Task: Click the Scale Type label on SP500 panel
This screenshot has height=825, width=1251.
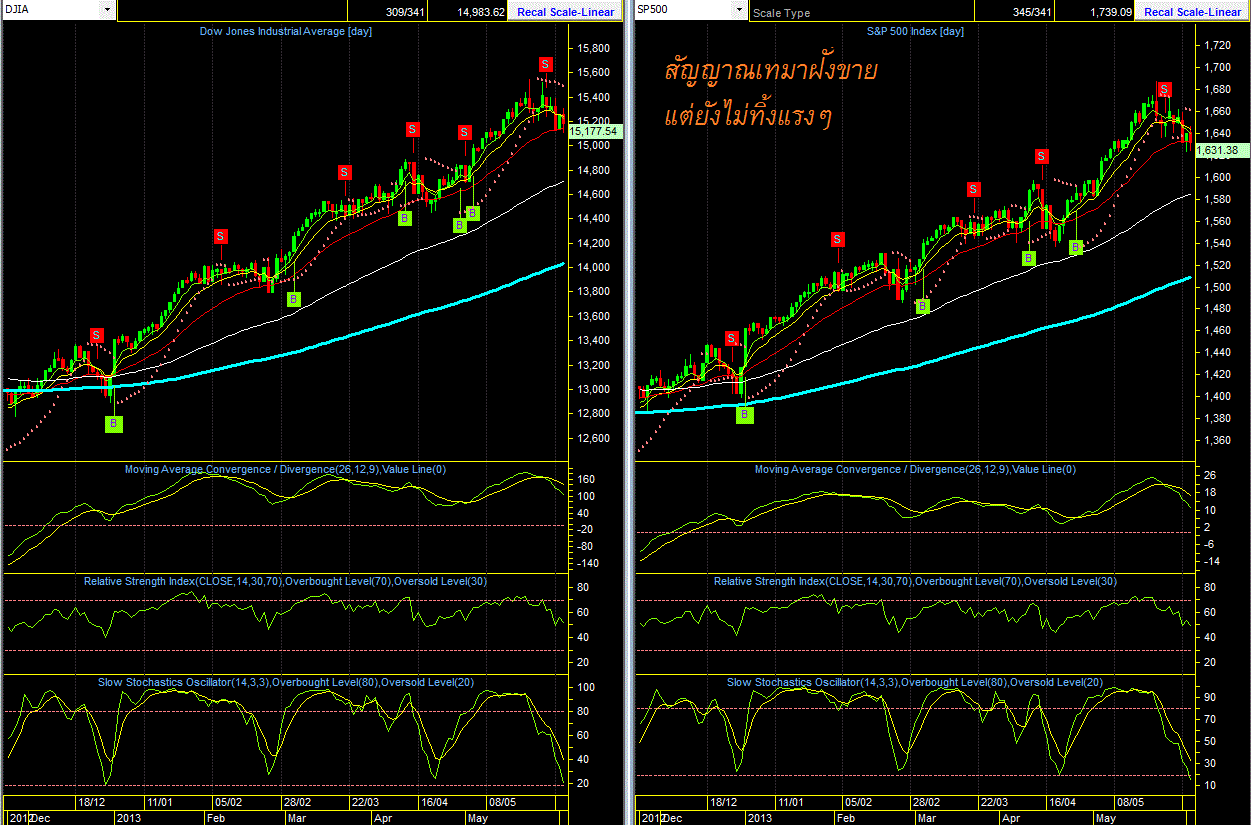Action: pos(782,13)
